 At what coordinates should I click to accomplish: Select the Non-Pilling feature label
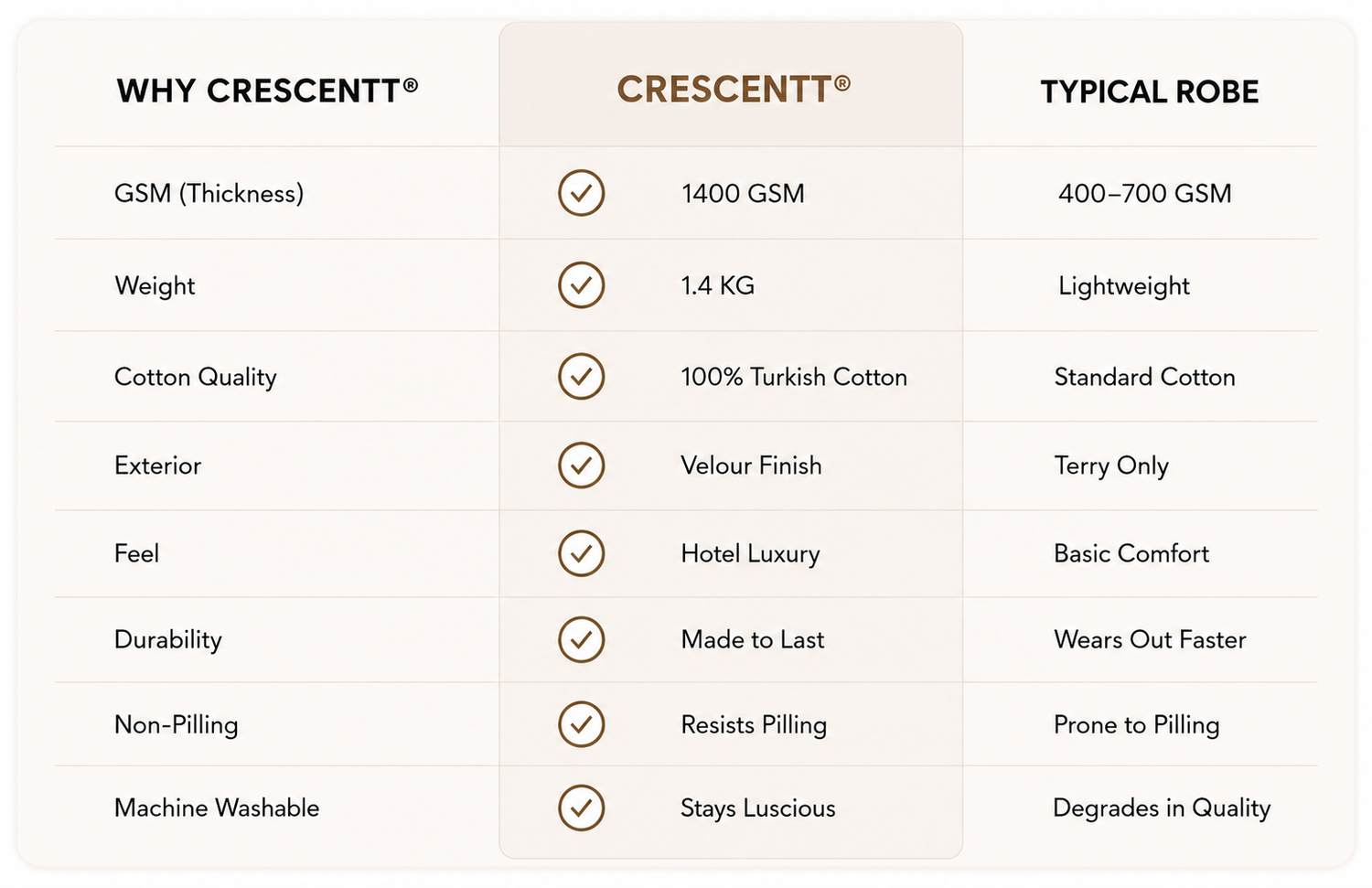(177, 725)
